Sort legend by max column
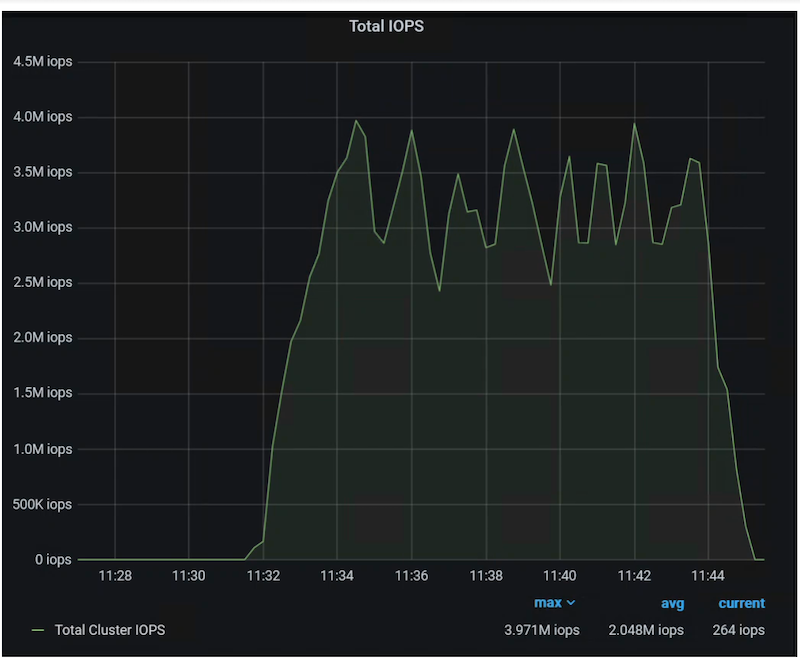This screenshot has height=671, width=800. (547, 603)
